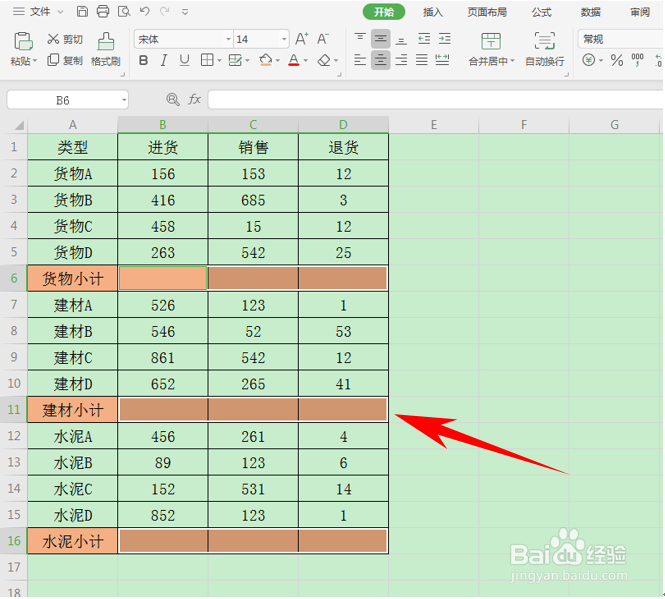This screenshot has height=599, width=665.
Task: Toggle middle vertical alignment
Action: click(x=380, y=39)
